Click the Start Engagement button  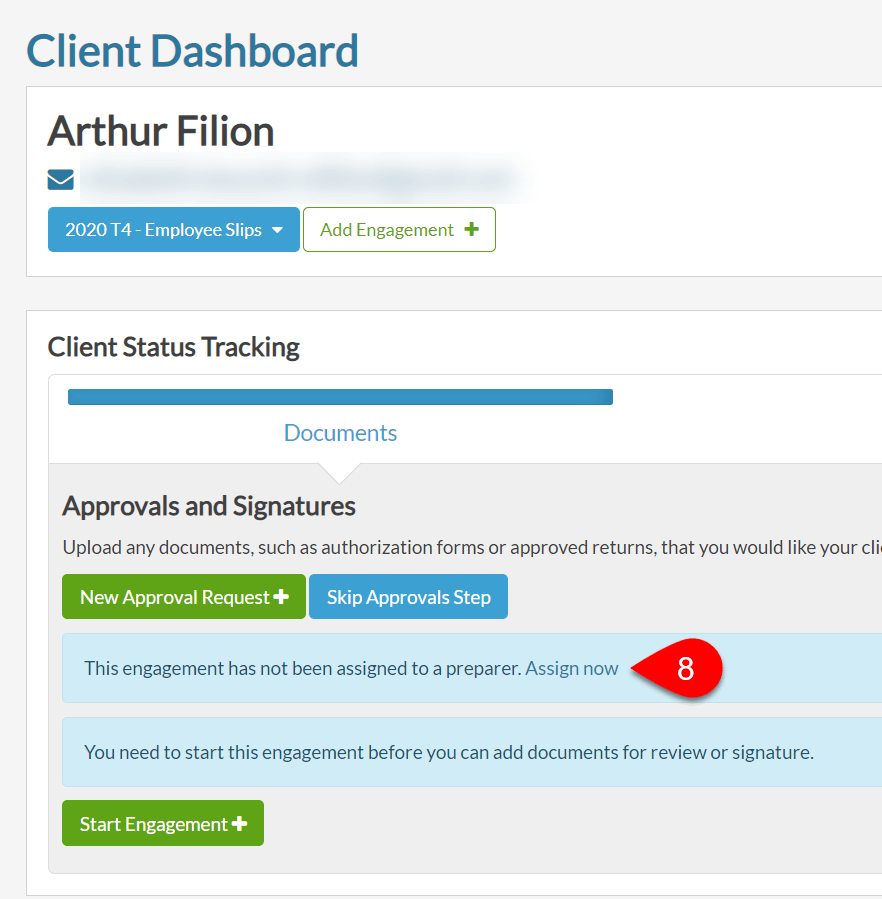pos(163,823)
